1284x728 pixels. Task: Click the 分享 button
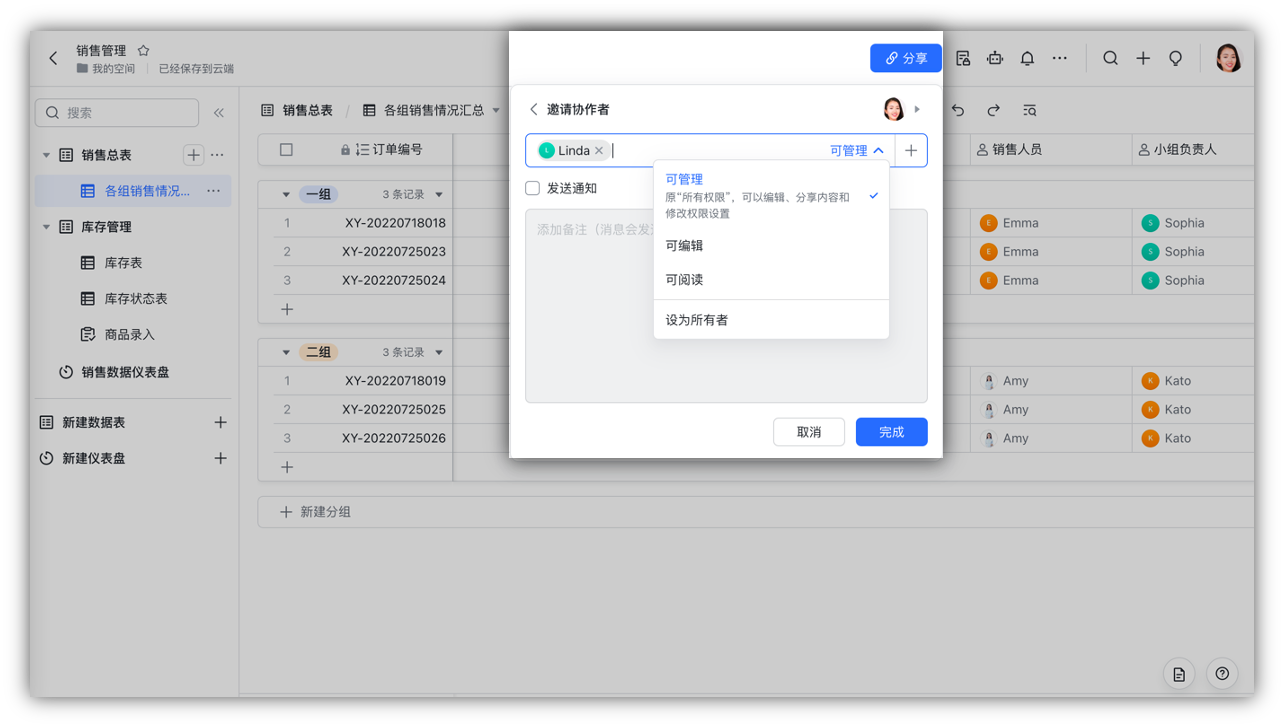click(906, 58)
